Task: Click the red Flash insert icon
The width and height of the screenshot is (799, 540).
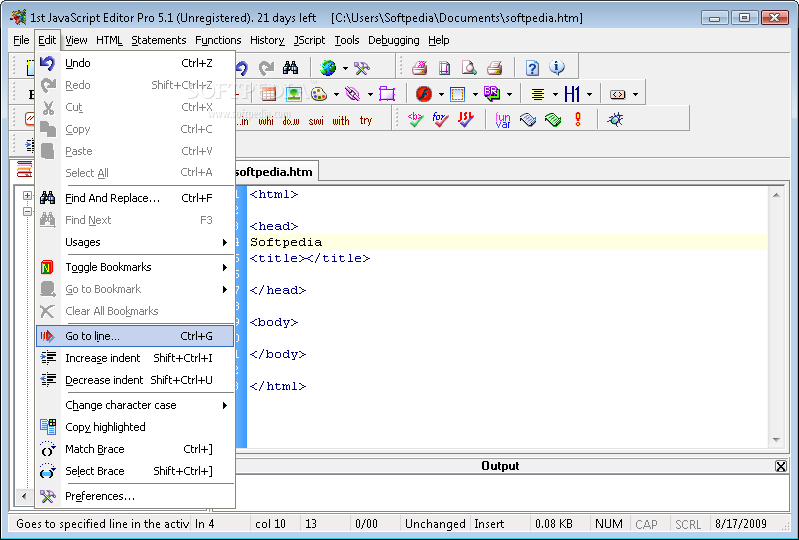Action: click(423, 94)
